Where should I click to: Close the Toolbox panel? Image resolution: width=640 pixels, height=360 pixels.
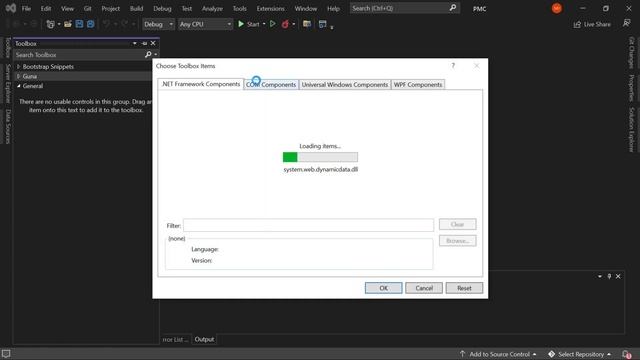(x=153, y=43)
